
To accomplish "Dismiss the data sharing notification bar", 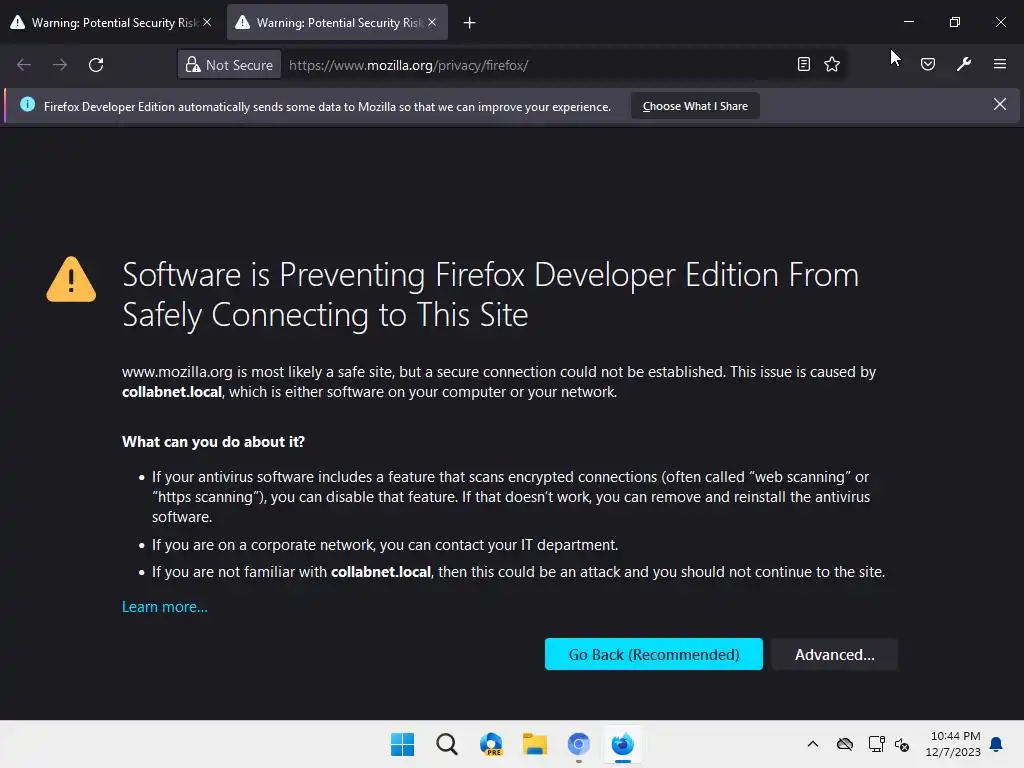I will tap(1000, 104).
